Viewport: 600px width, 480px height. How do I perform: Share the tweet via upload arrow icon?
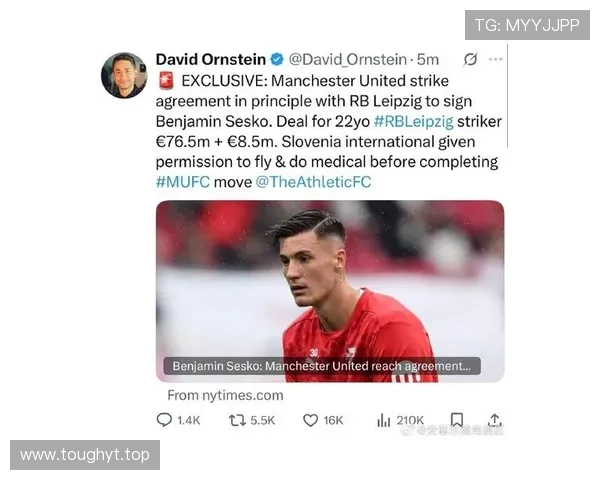pos(495,420)
